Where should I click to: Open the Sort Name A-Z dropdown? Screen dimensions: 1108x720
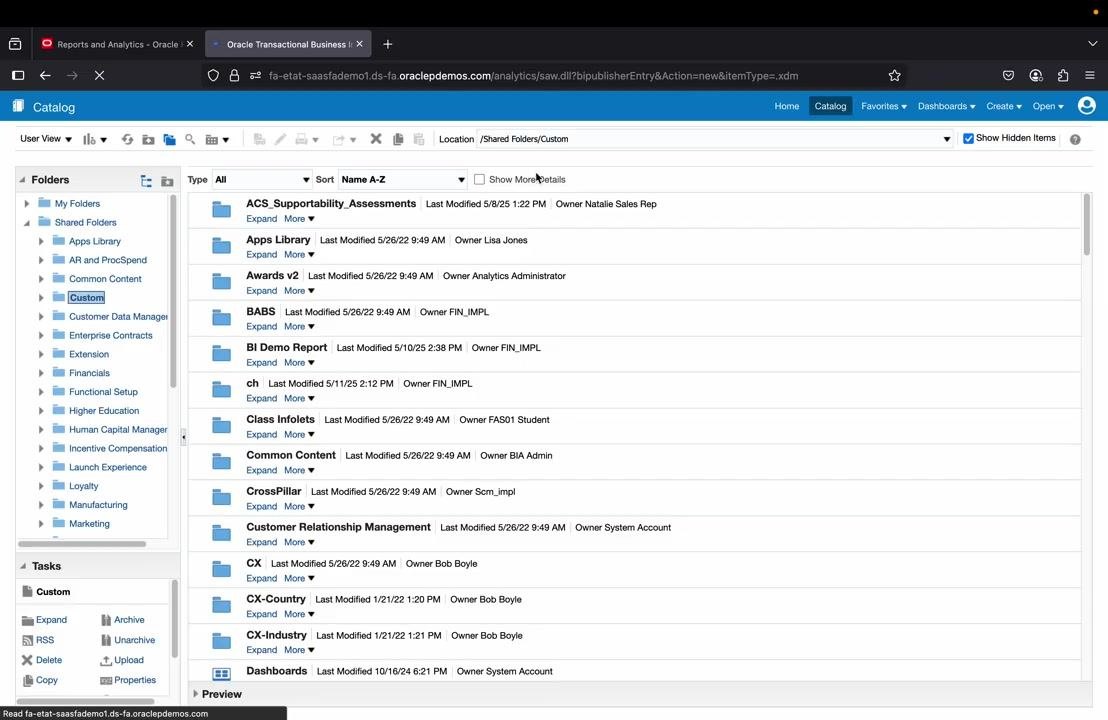(403, 179)
